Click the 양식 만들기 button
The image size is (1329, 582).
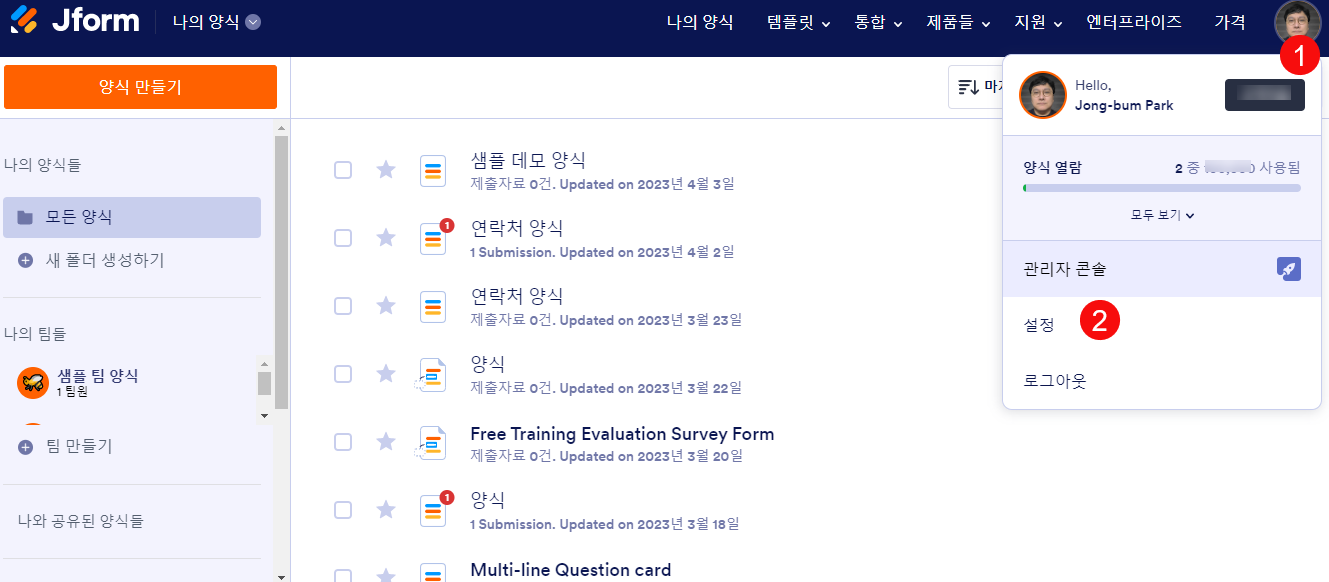pos(140,87)
